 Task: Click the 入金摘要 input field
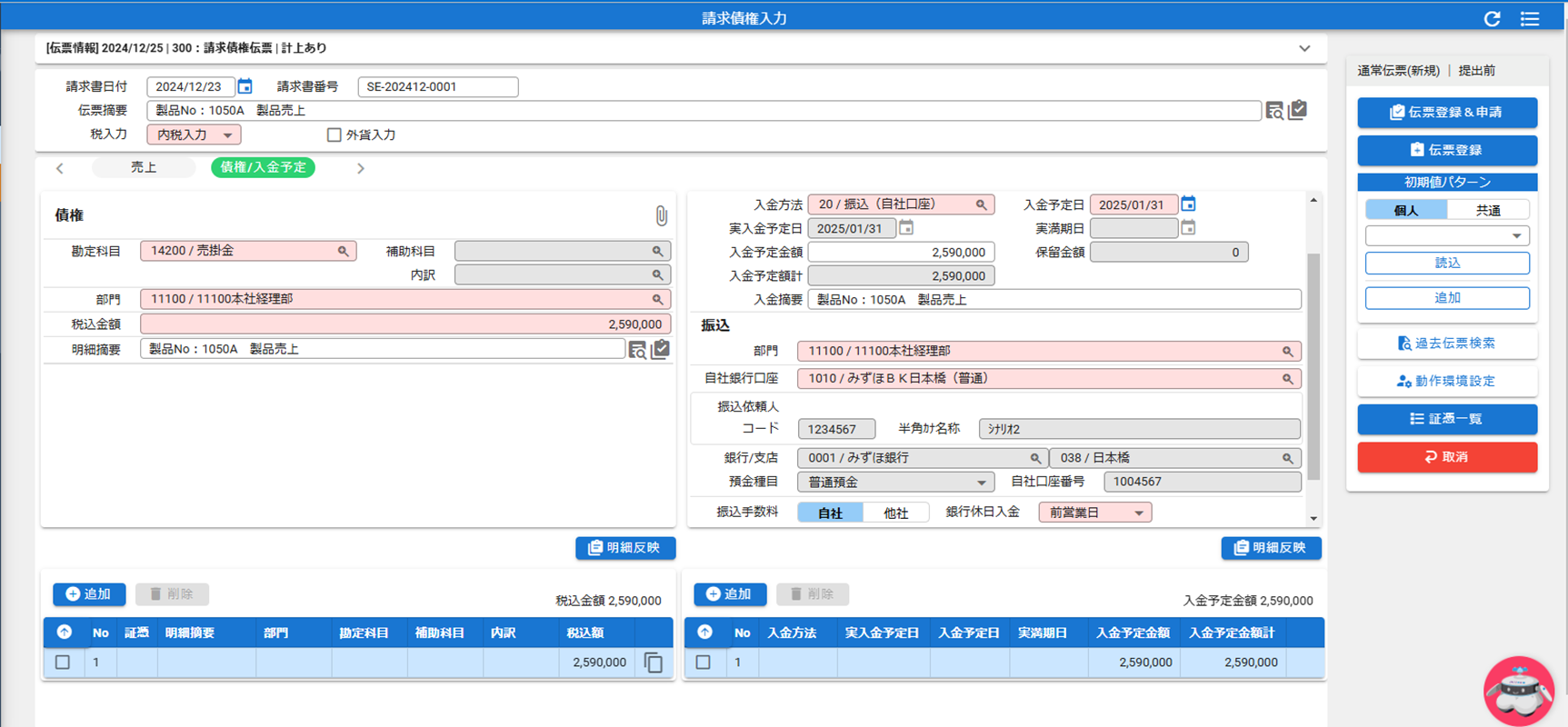(1054, 299)
